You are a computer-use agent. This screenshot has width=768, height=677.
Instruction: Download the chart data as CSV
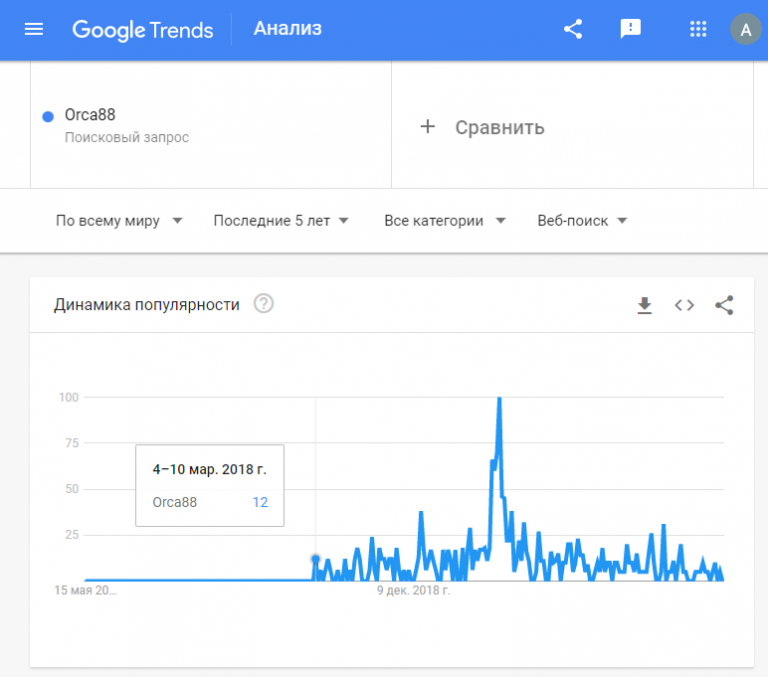click(x=645, y=305)
